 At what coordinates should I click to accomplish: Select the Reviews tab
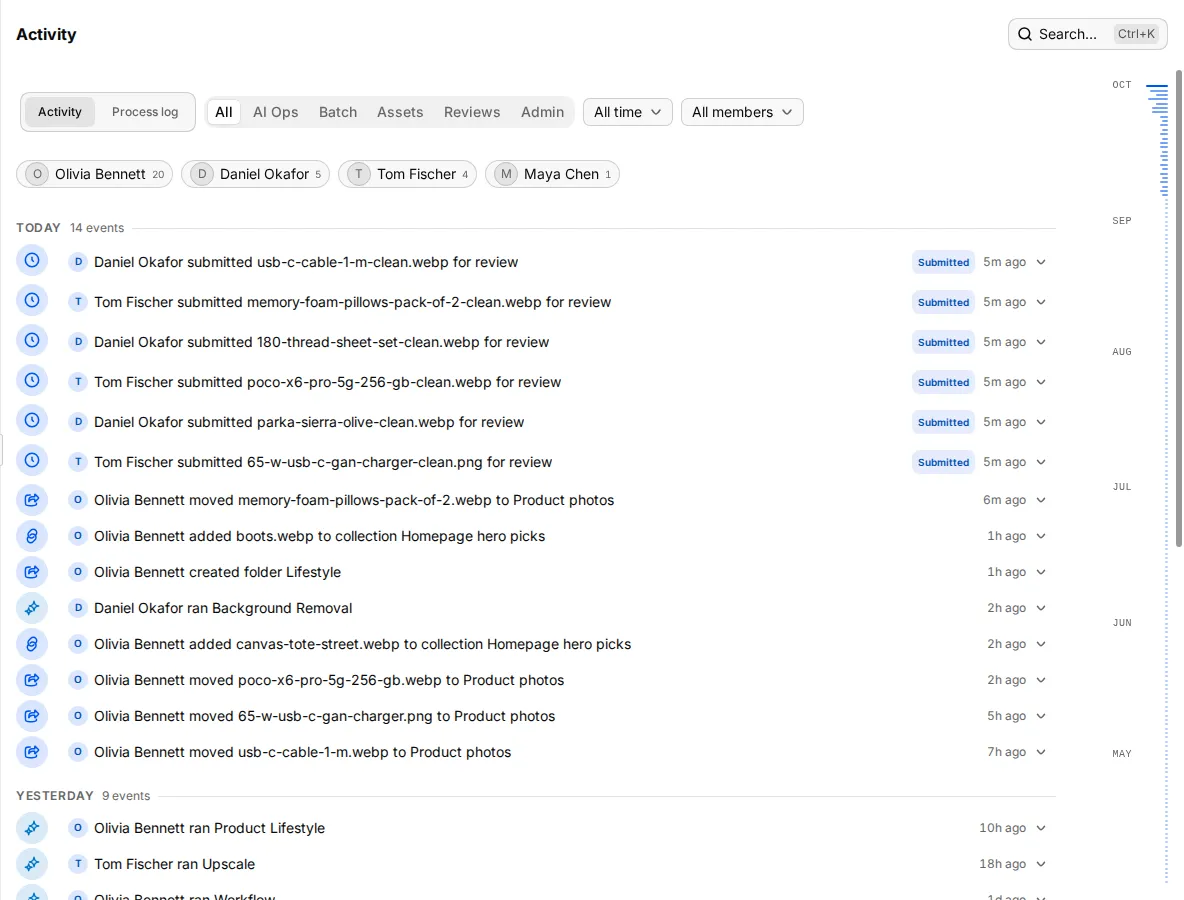click(x=472, y=112)
